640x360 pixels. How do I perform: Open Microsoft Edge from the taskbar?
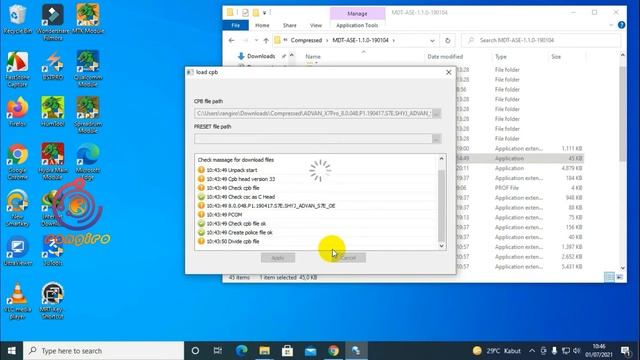click(x=242, y=351)
